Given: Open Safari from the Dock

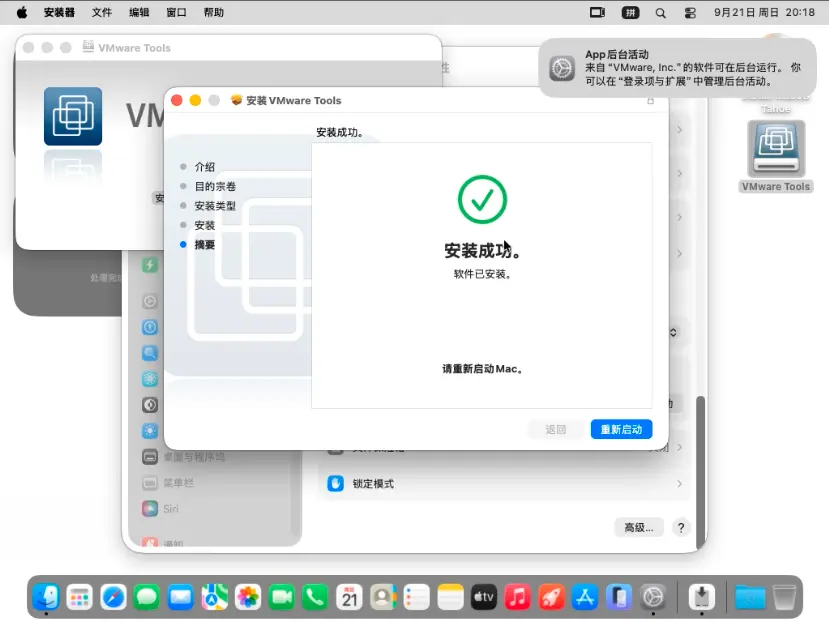Looking at the screenshot, I should 114,597.
